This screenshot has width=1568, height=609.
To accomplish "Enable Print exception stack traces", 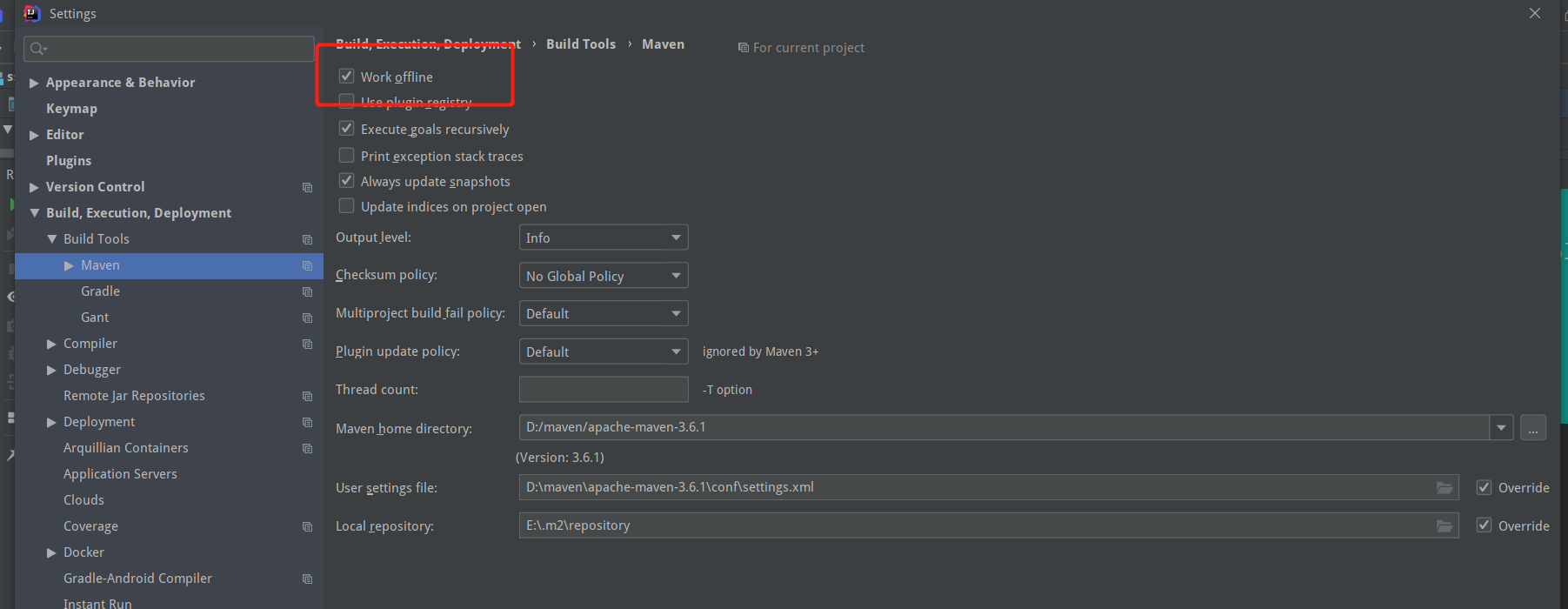I will (x=346, y=155).
